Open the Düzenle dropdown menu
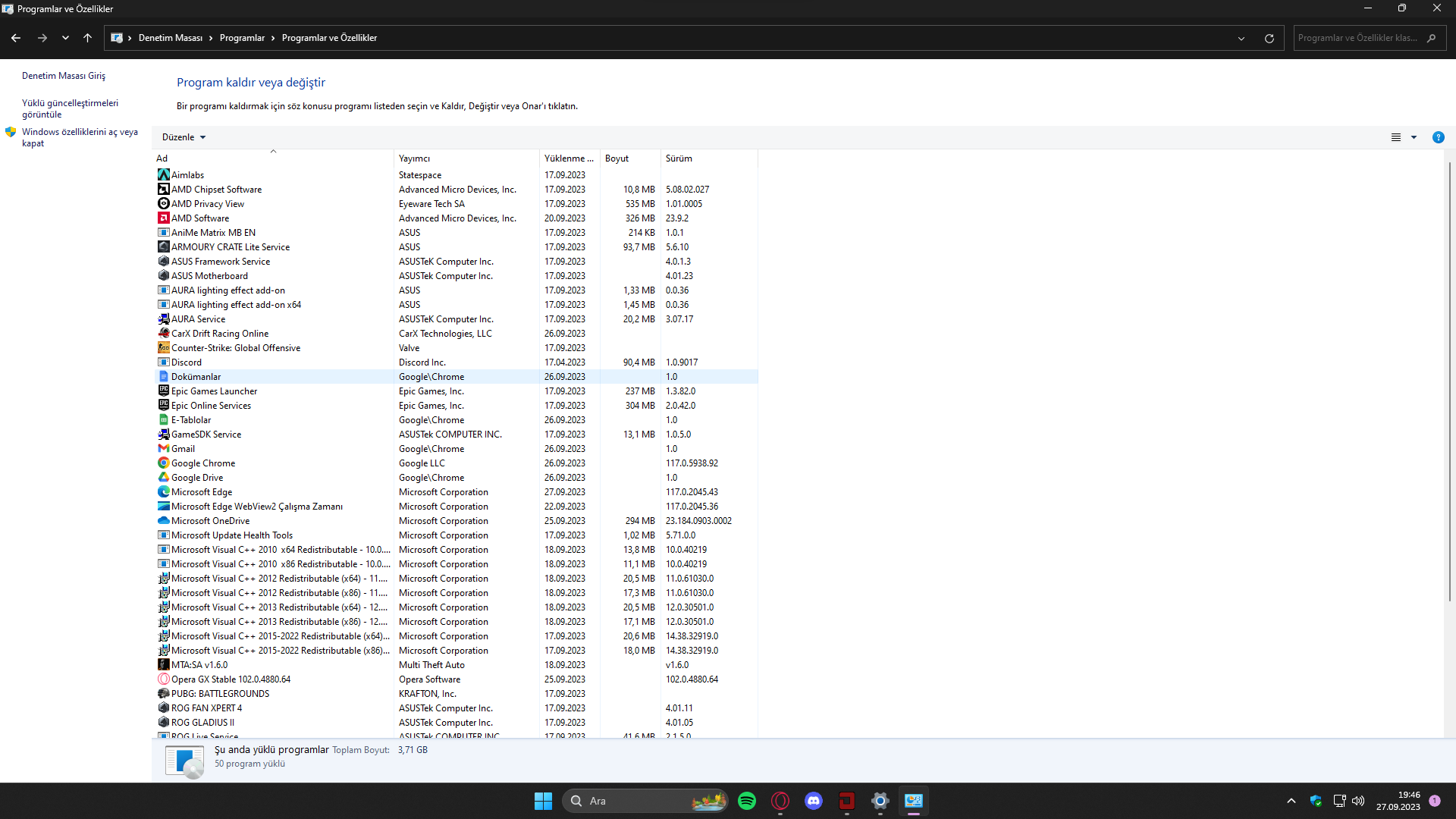Viewport: 1456px width, 819px height. (x=184, y=137)
